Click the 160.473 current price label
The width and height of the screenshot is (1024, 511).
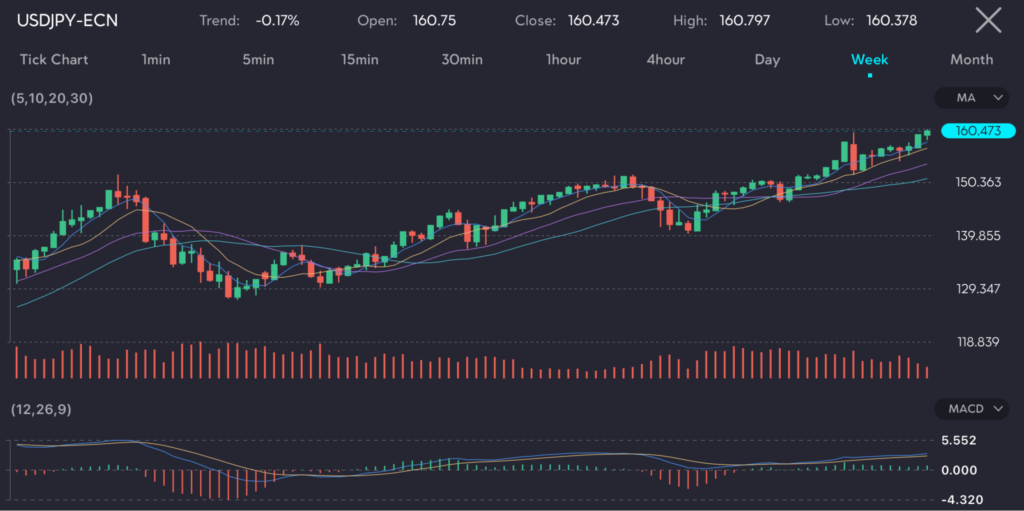pos(978,131)
